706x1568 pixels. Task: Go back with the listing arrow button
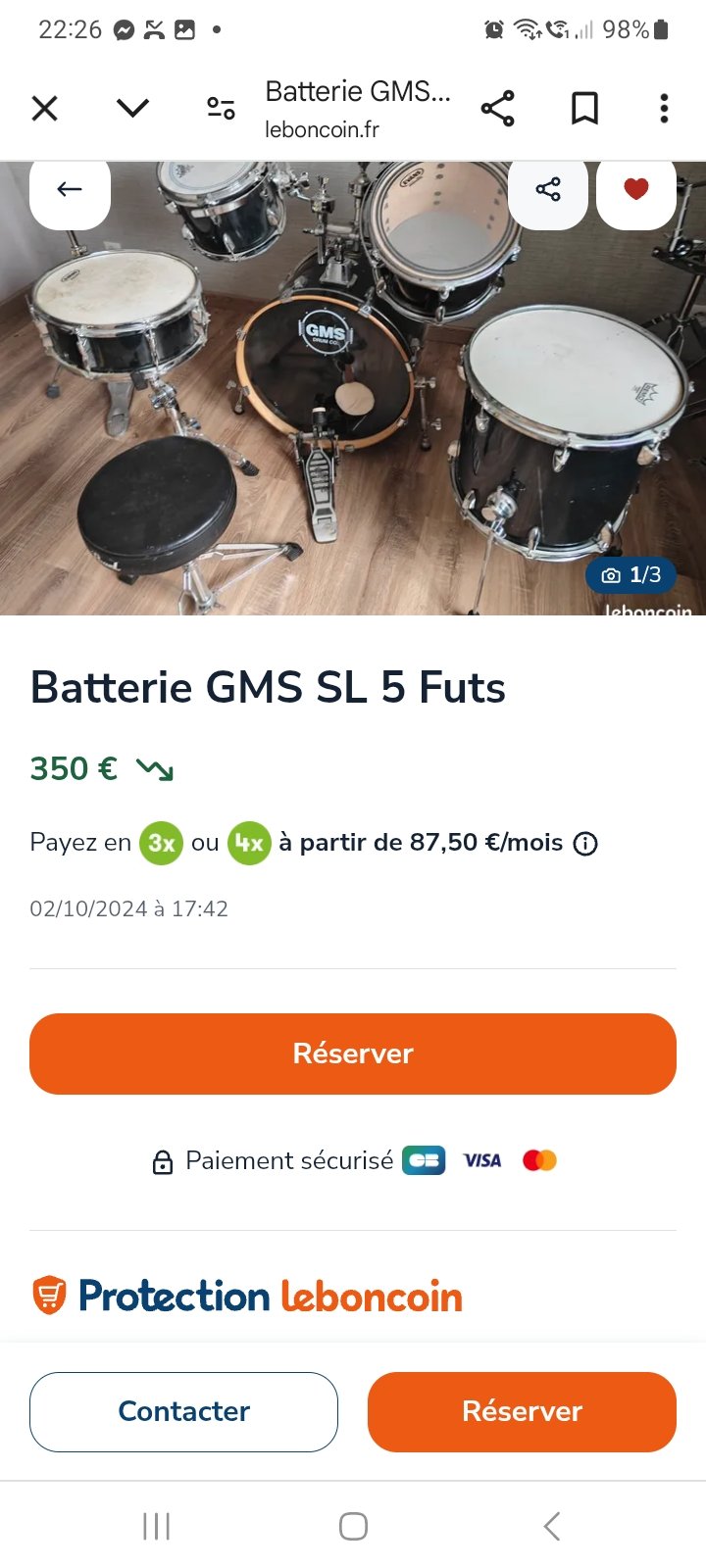click(x=70, y=190)
